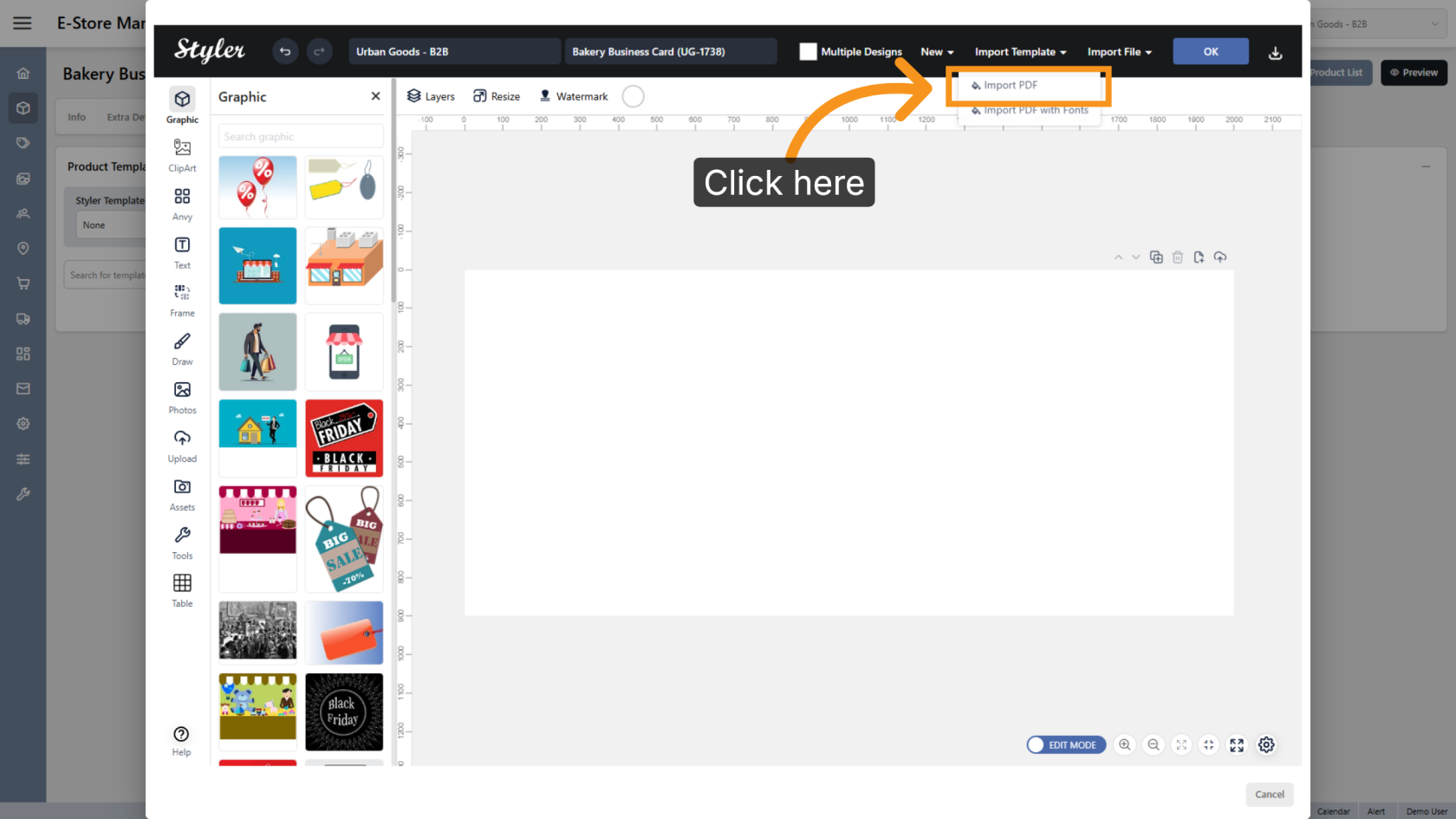Click the Product List button in the background page
The height and width of the screenshot is (819, 1456).
pyautogui.click(x=1336, y=73)
